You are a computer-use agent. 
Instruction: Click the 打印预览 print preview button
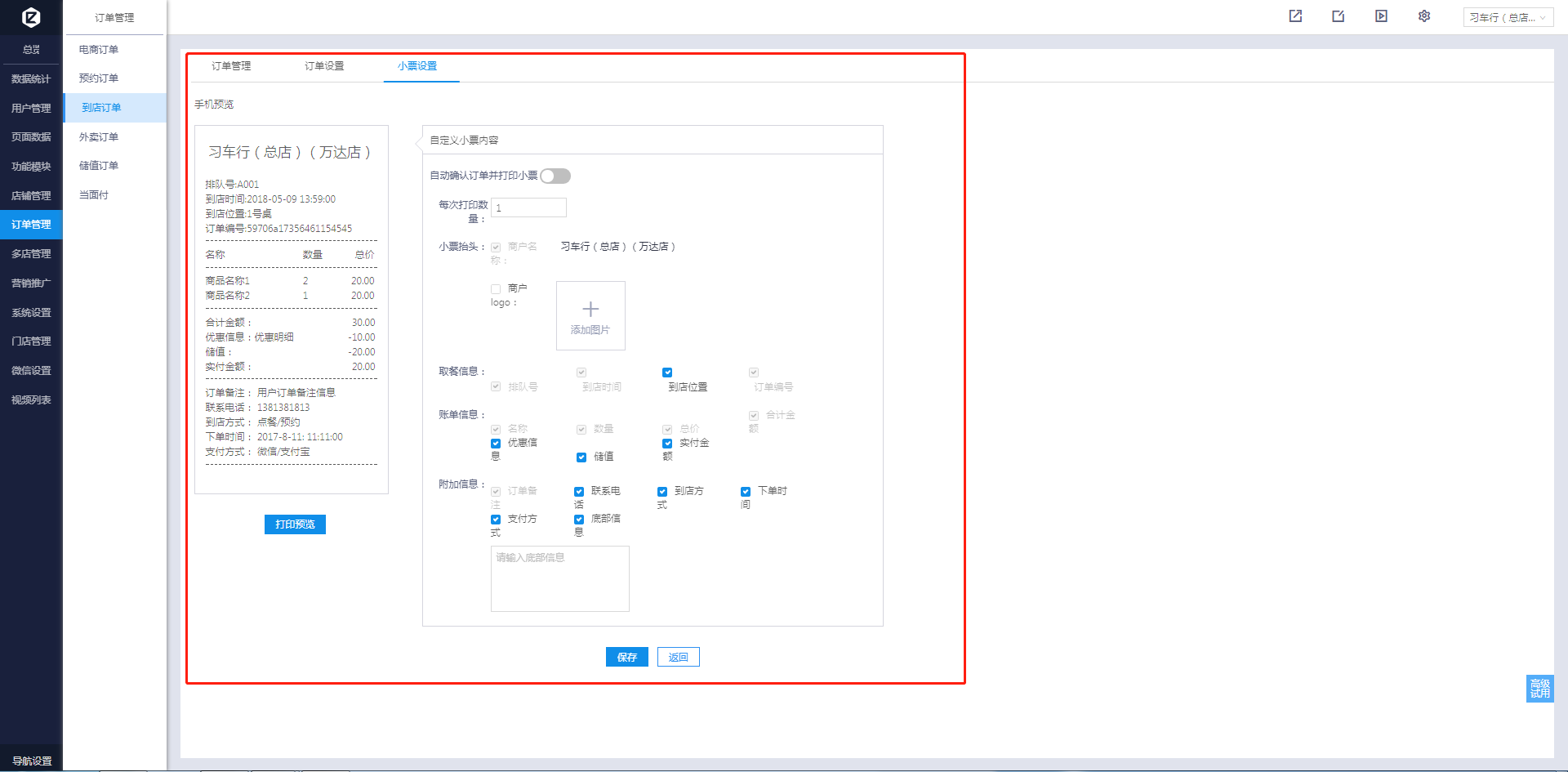point(295,524)
